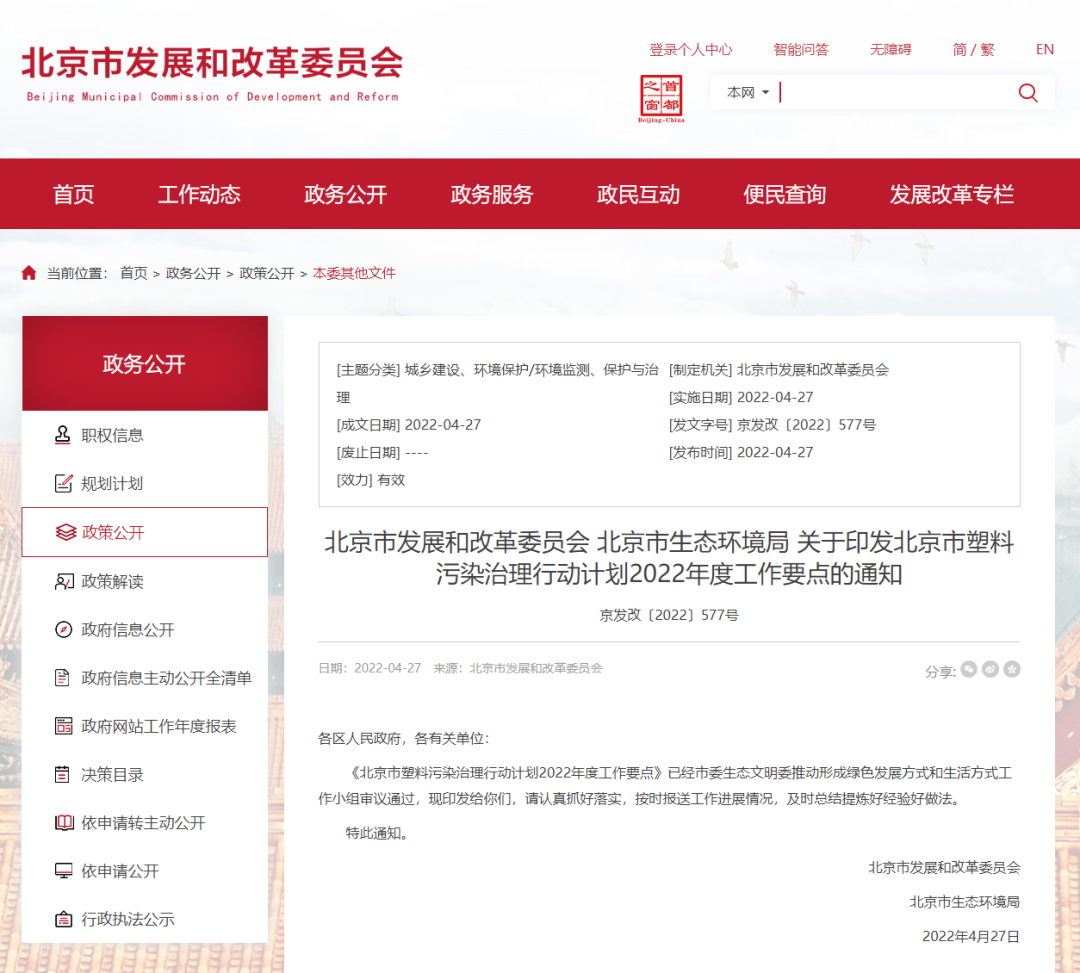The image size is (1080, 973).
Task: Toggle 简/繁 Chinese character mode
Action: tap(973, 49)
